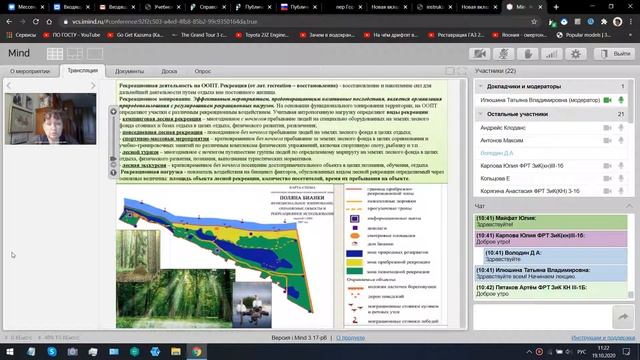The height and width of the screenshot is (360, 640).
Task: Open Windows Start menu
Action: pyautogui.click(x=10, y=351)
